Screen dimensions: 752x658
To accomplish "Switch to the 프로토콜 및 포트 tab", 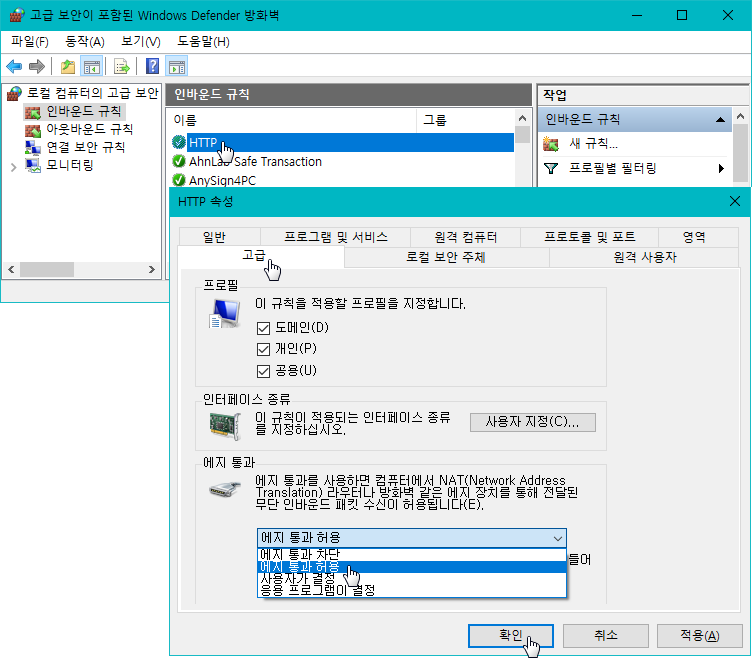I will tap(589, 237).
